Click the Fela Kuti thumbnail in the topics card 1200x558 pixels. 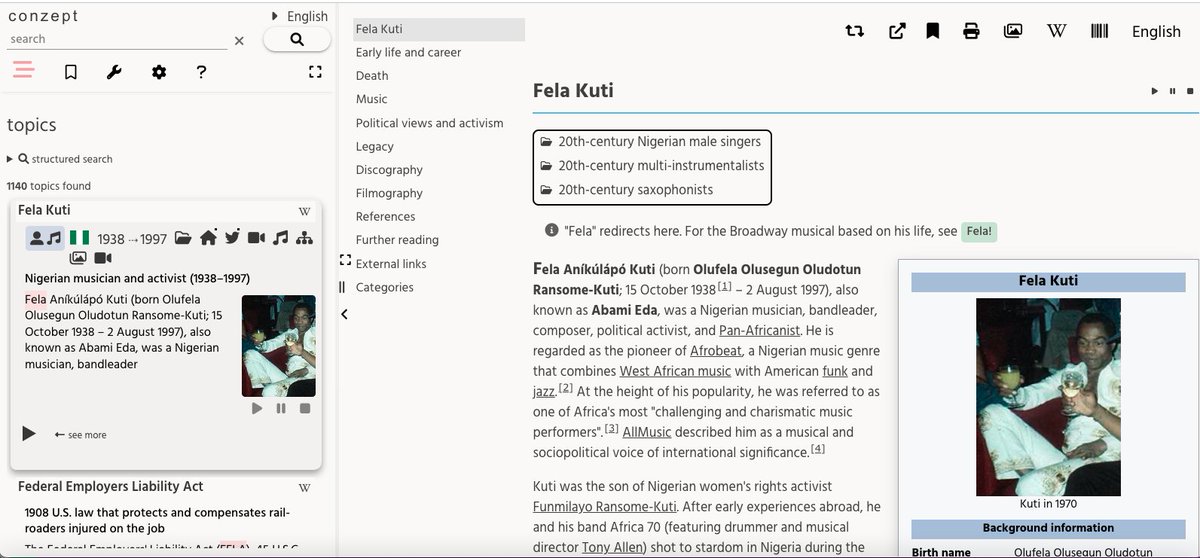point(279,346)
